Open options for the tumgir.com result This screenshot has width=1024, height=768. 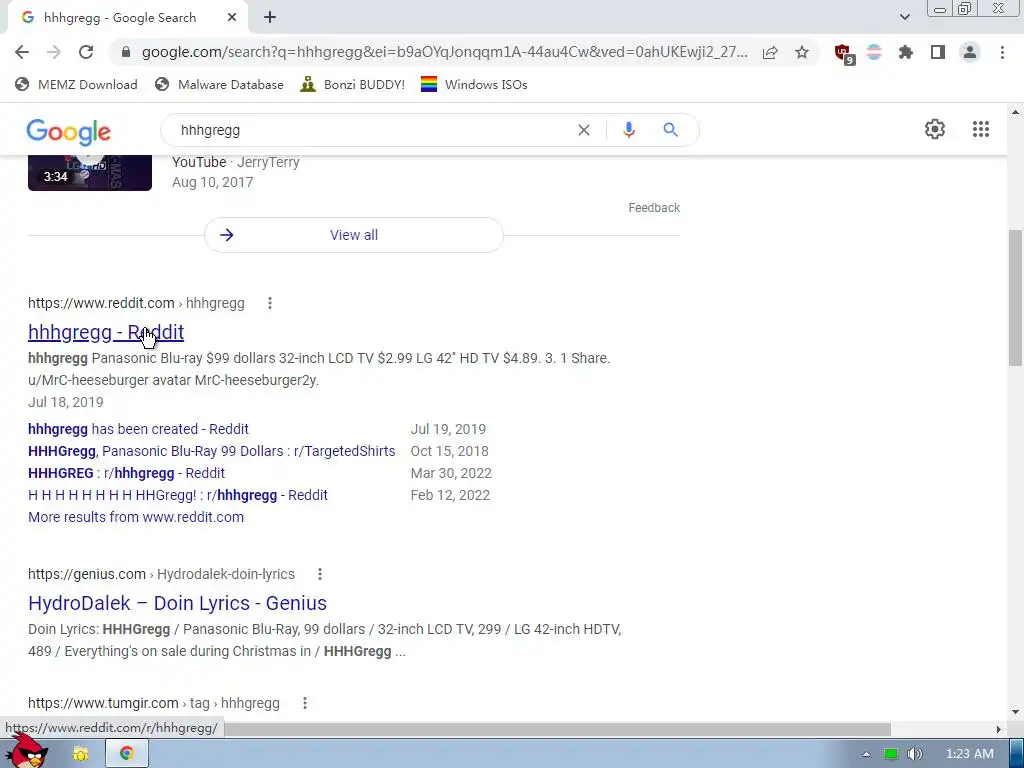point(305,703)
